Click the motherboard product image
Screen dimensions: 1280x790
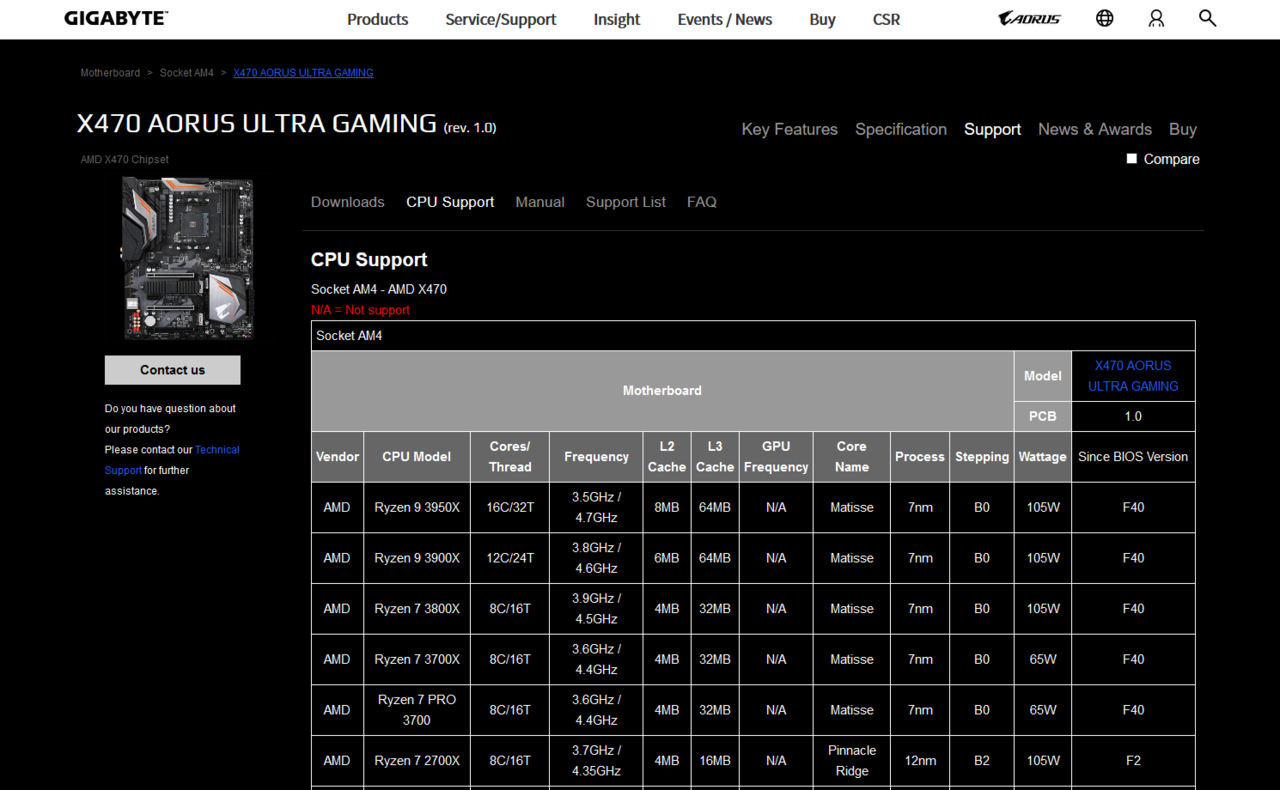tap(188, 258)
